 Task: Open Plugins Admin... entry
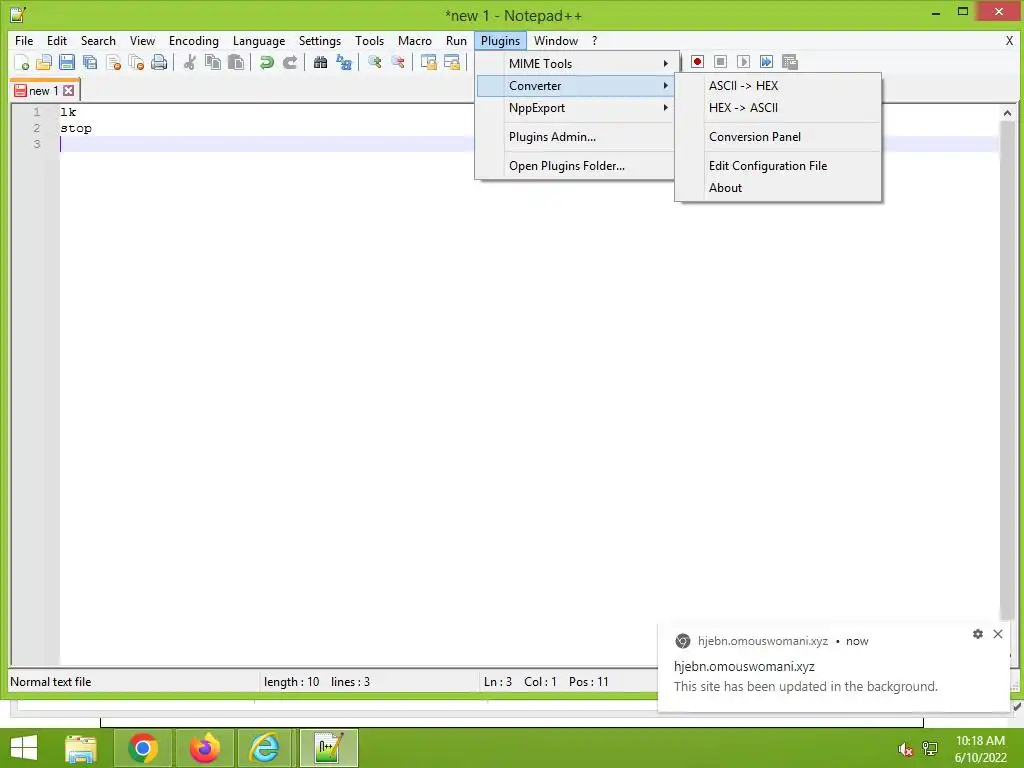(575, 136)
